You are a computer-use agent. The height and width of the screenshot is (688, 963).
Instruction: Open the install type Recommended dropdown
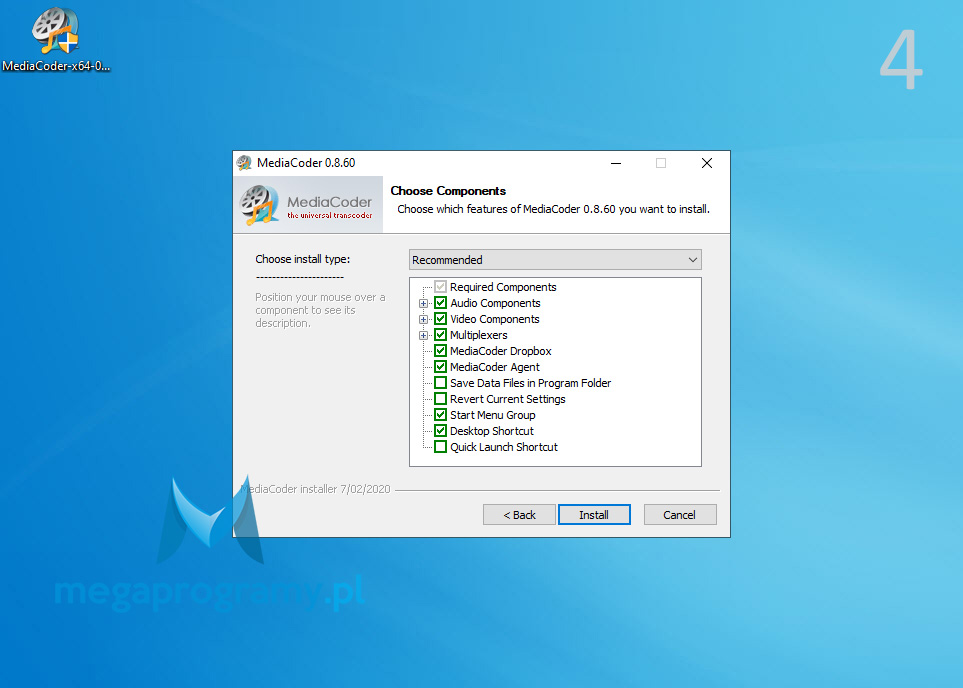pyautogui.click(x=555, y=260)
